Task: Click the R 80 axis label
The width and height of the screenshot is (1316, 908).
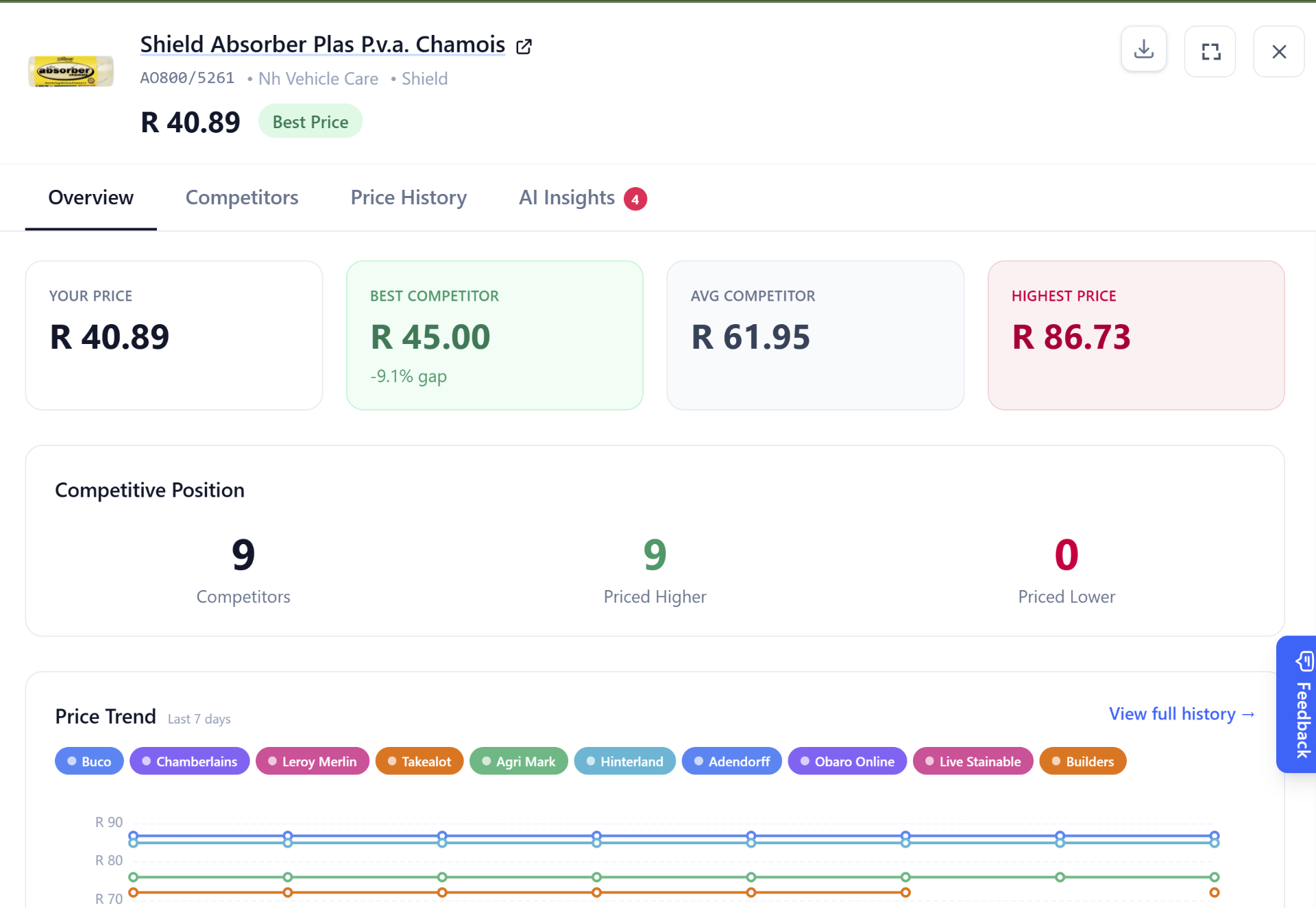Action: (x=109, y=860)
